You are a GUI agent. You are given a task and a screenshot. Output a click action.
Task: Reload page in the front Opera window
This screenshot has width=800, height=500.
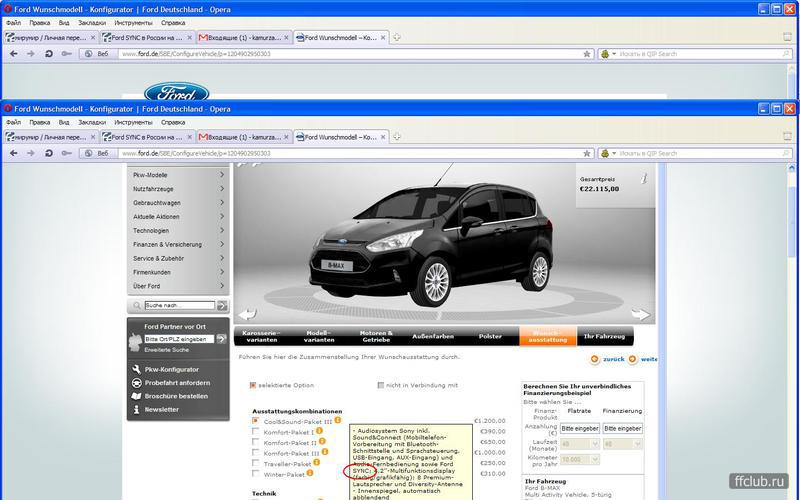click(49, 153)
